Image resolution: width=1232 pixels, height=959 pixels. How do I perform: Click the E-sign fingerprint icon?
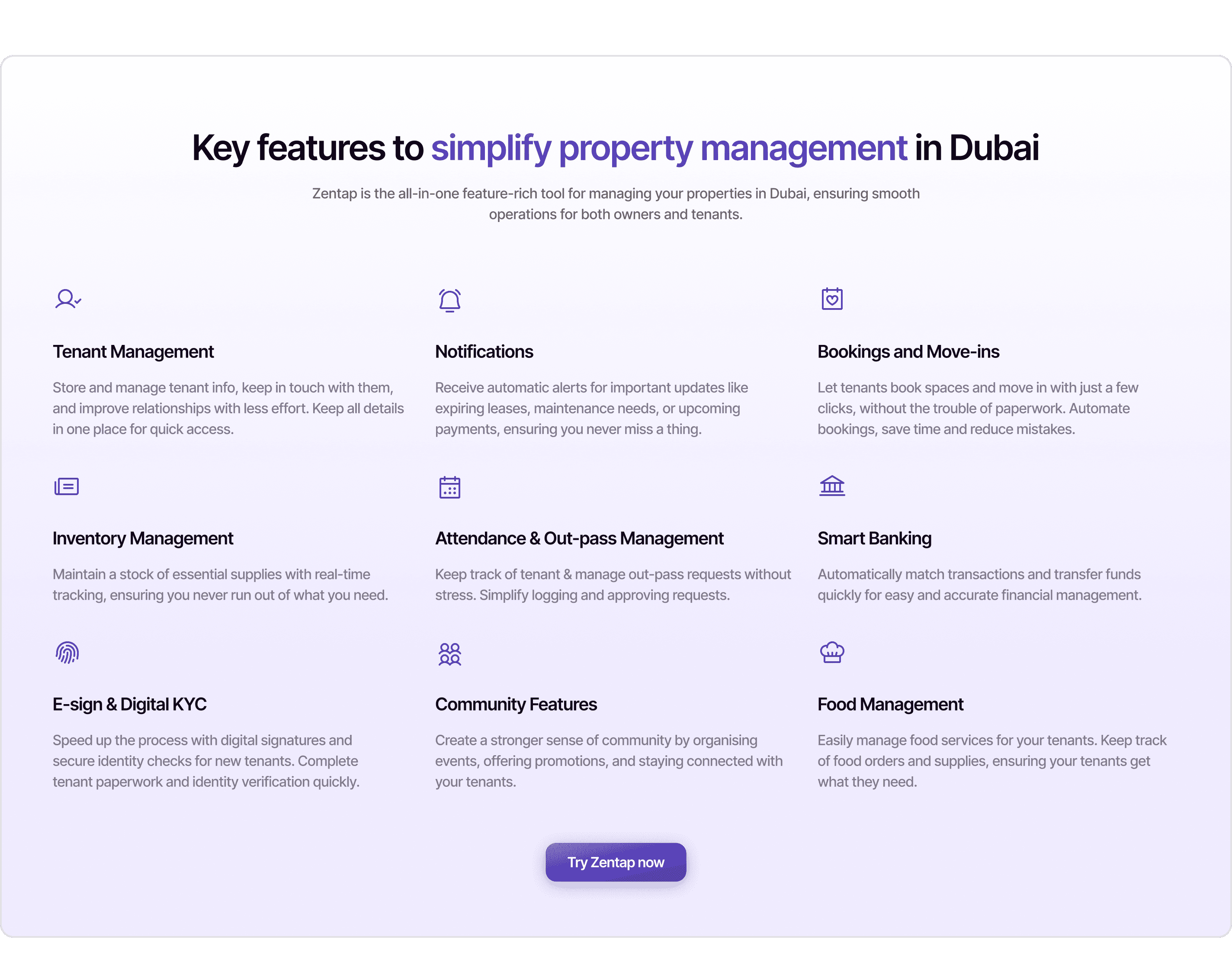pos(67,653)
